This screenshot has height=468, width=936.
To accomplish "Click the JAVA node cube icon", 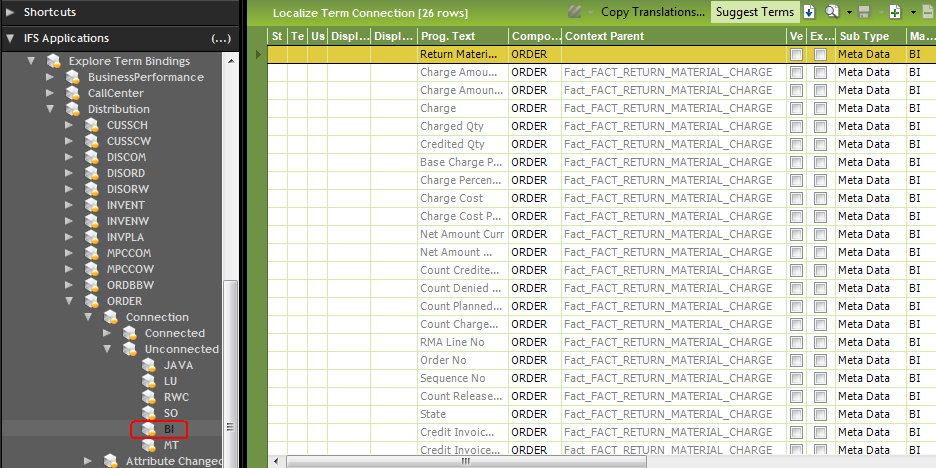I will coord(149,365).
